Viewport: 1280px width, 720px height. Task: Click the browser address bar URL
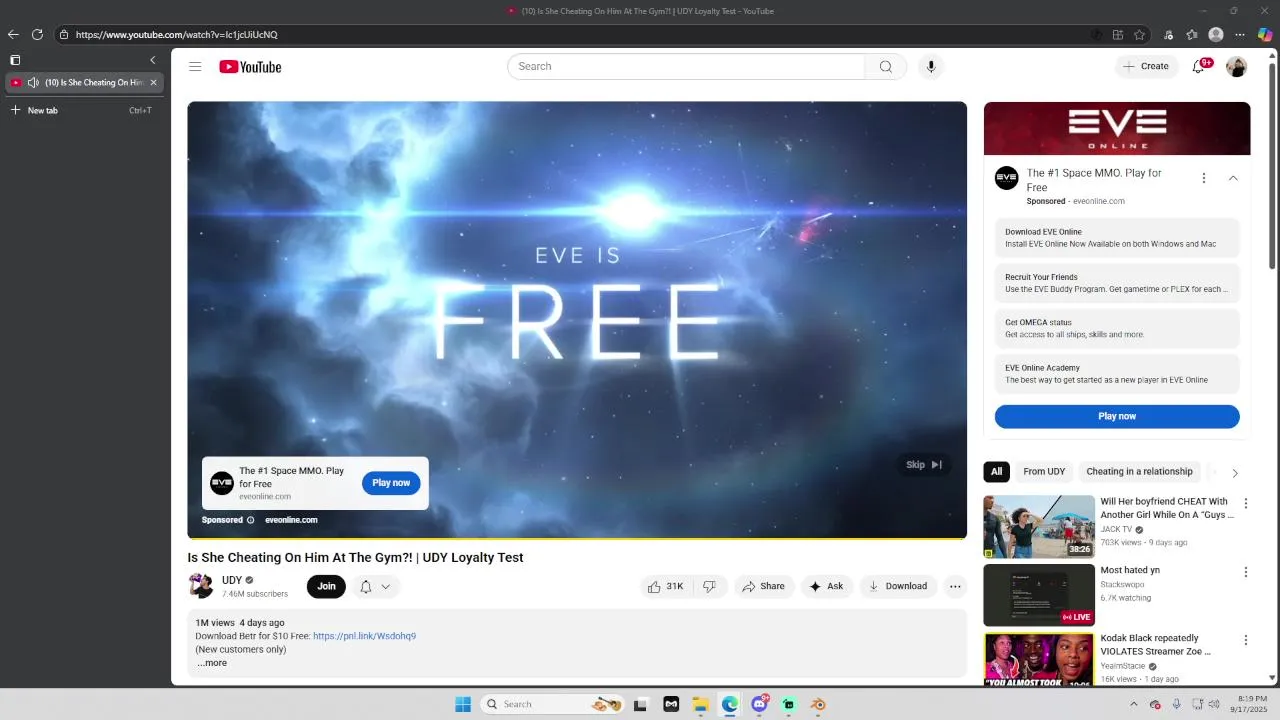tap(177, 34)
